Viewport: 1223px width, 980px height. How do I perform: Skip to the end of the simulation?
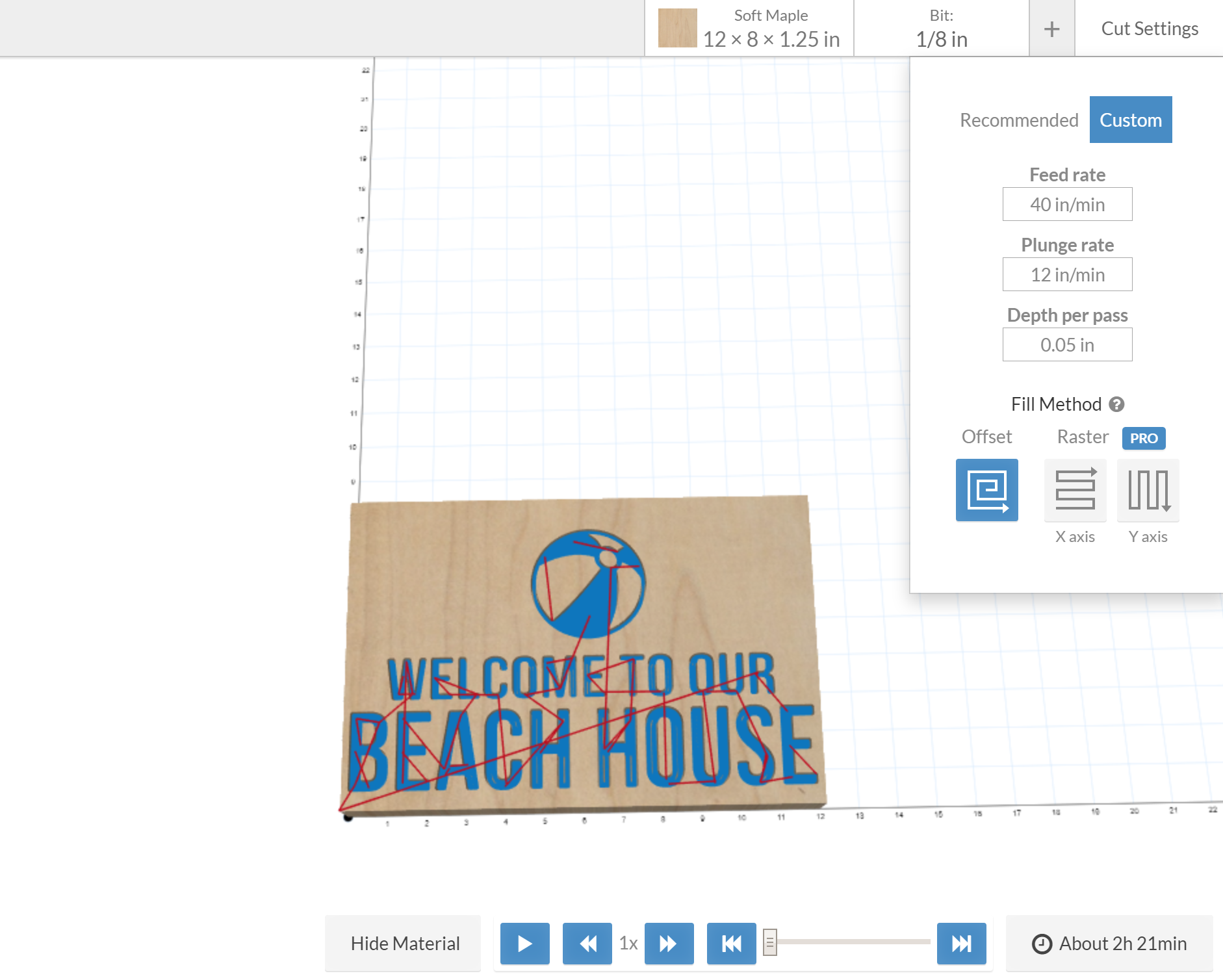(x=961, y=943)
